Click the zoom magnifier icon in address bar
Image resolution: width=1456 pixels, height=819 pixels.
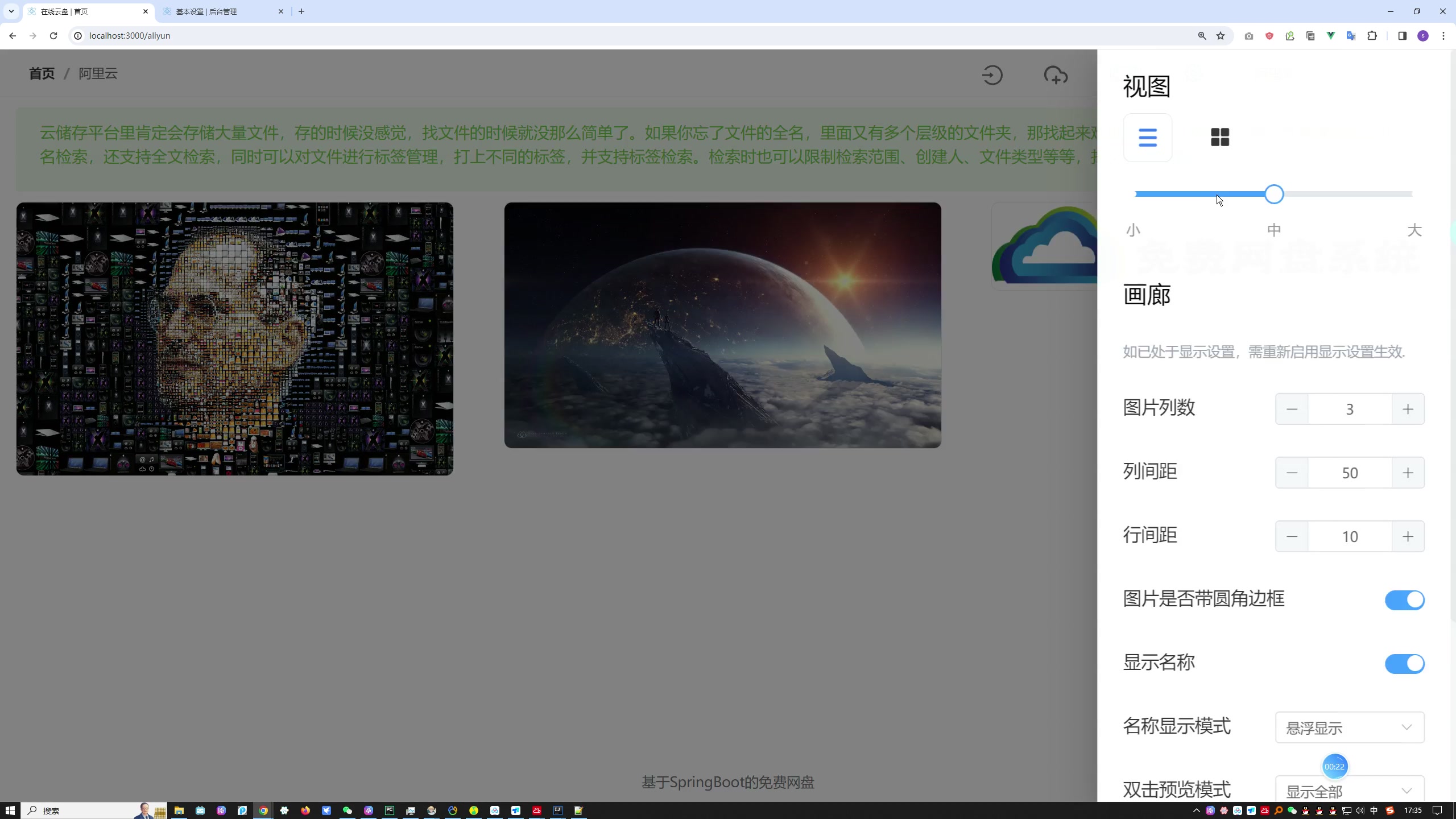1202,36
